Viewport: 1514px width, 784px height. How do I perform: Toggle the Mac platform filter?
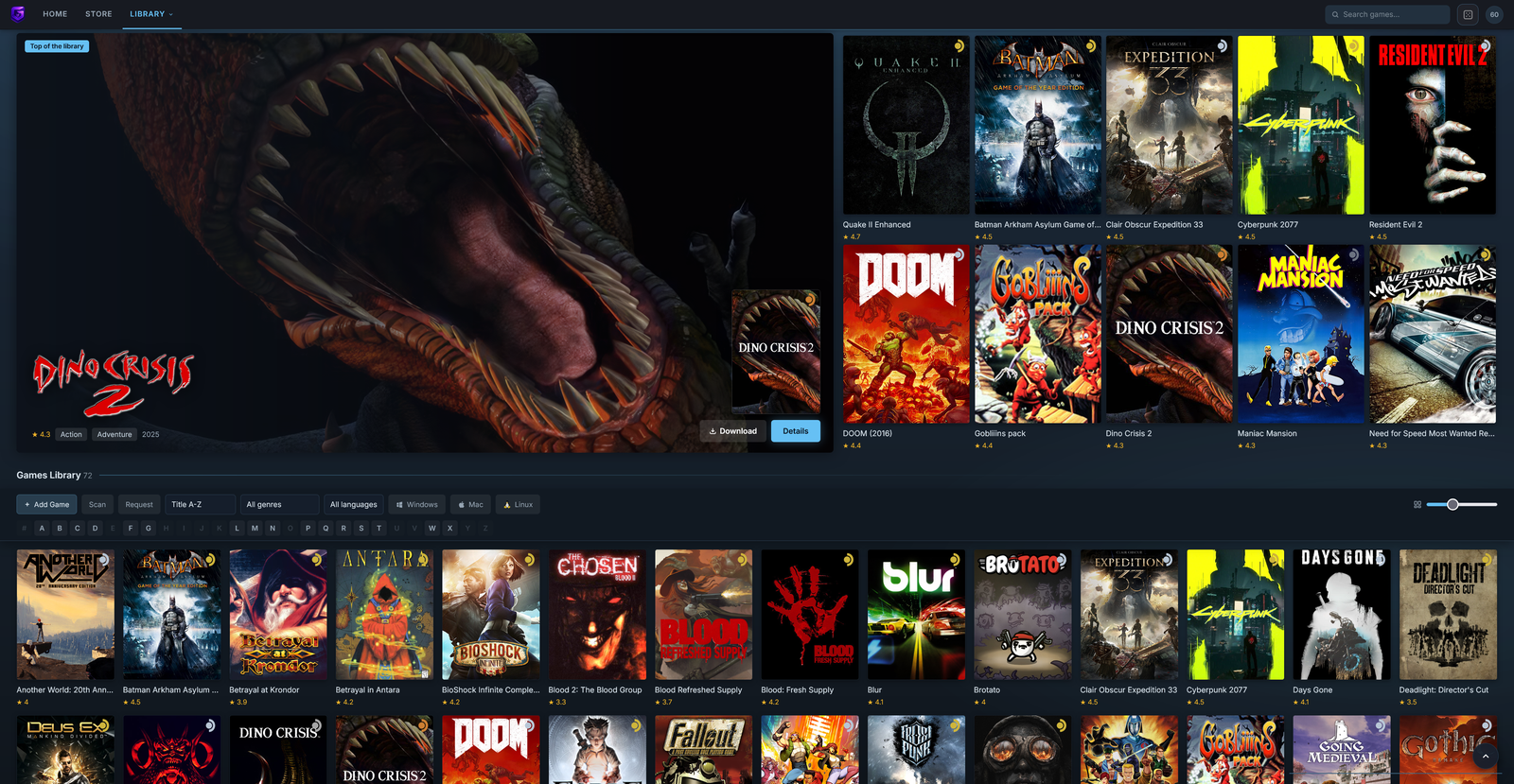point(470,505)
